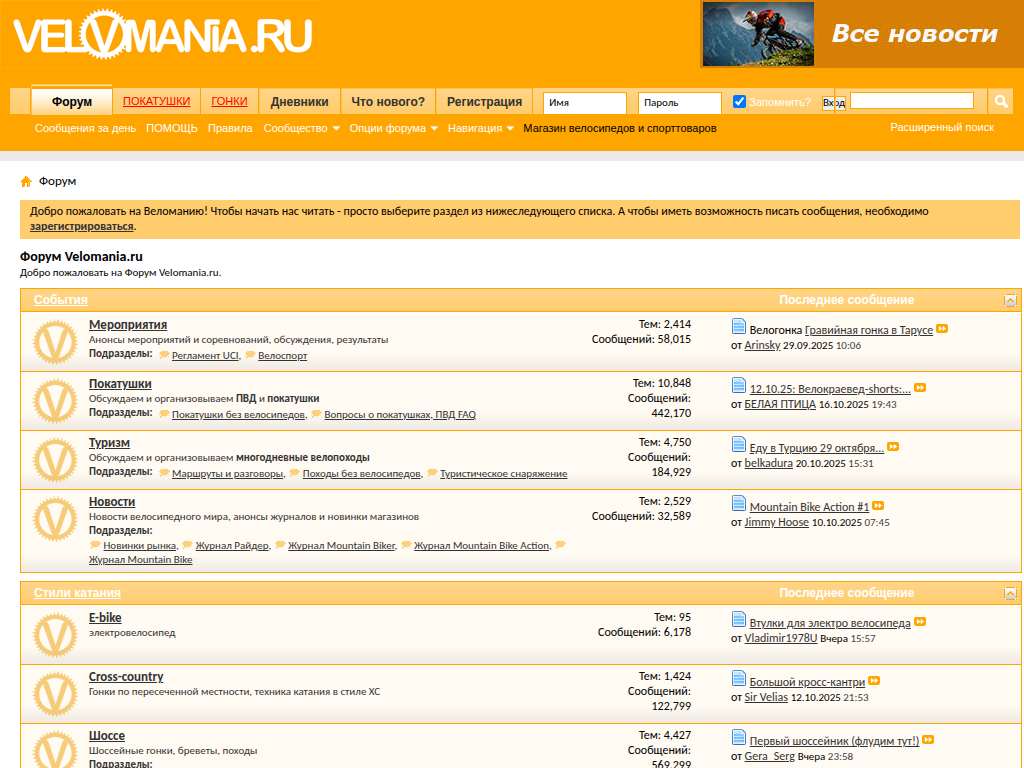Click the Имя username input field
This screenshot has width=1024, height=768.
click(584, 102)
